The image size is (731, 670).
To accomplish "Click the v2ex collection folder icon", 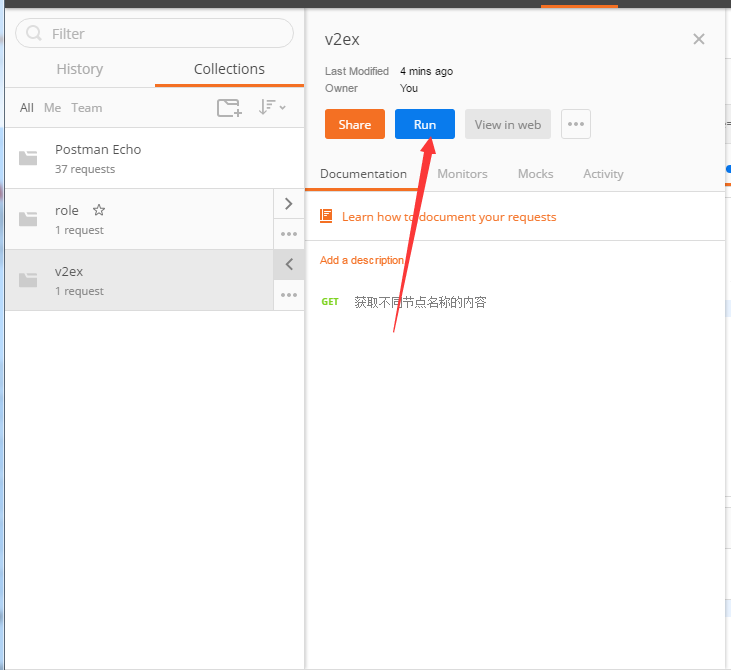I will [28, 280].
